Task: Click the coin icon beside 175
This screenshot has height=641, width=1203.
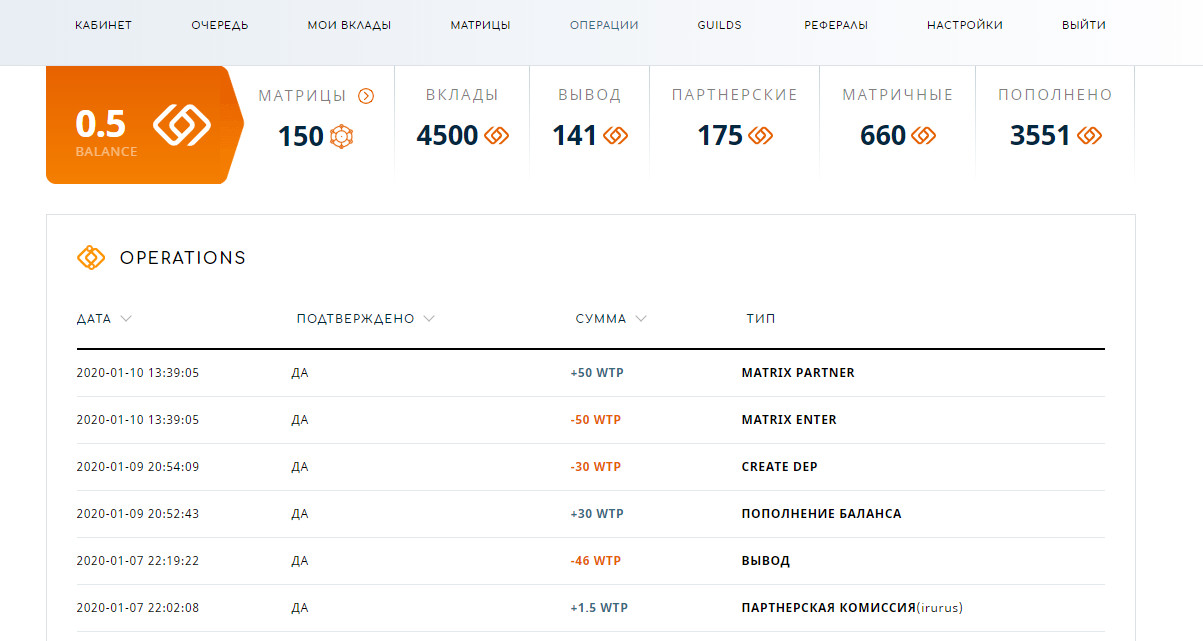Action: click(x=761, y=135)
